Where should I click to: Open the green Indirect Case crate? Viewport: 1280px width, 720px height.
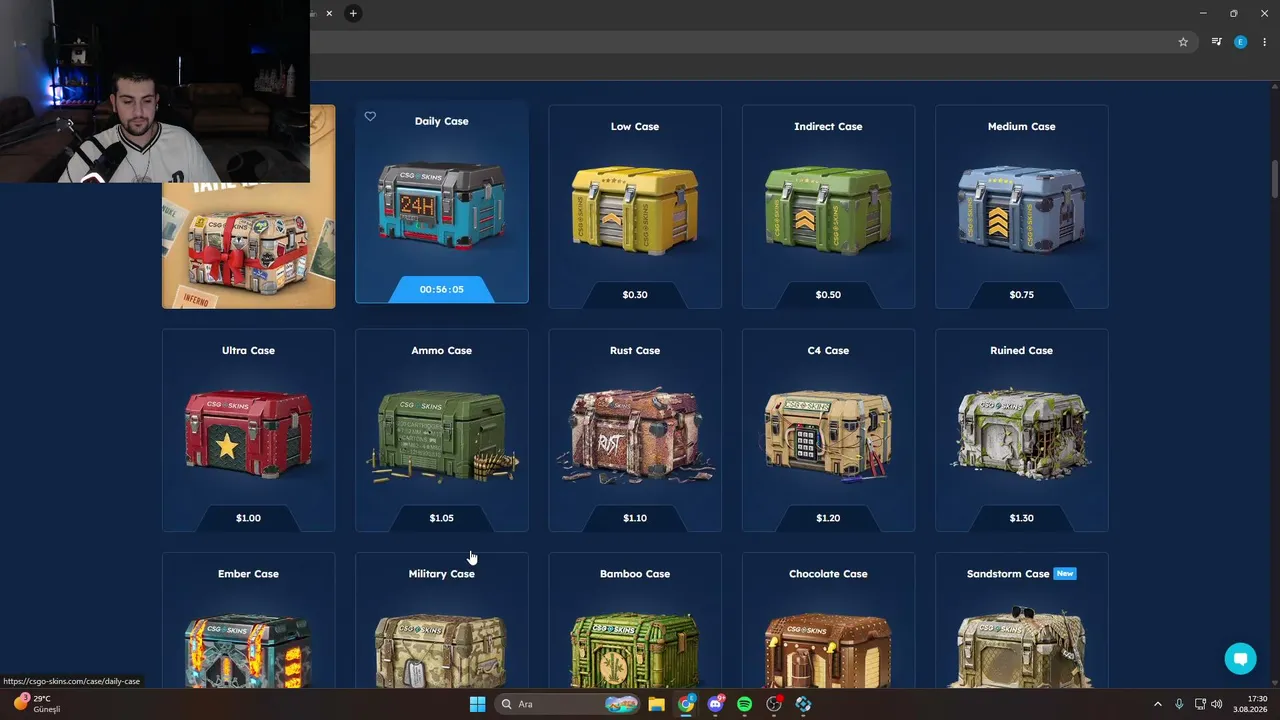coord(828,208)
